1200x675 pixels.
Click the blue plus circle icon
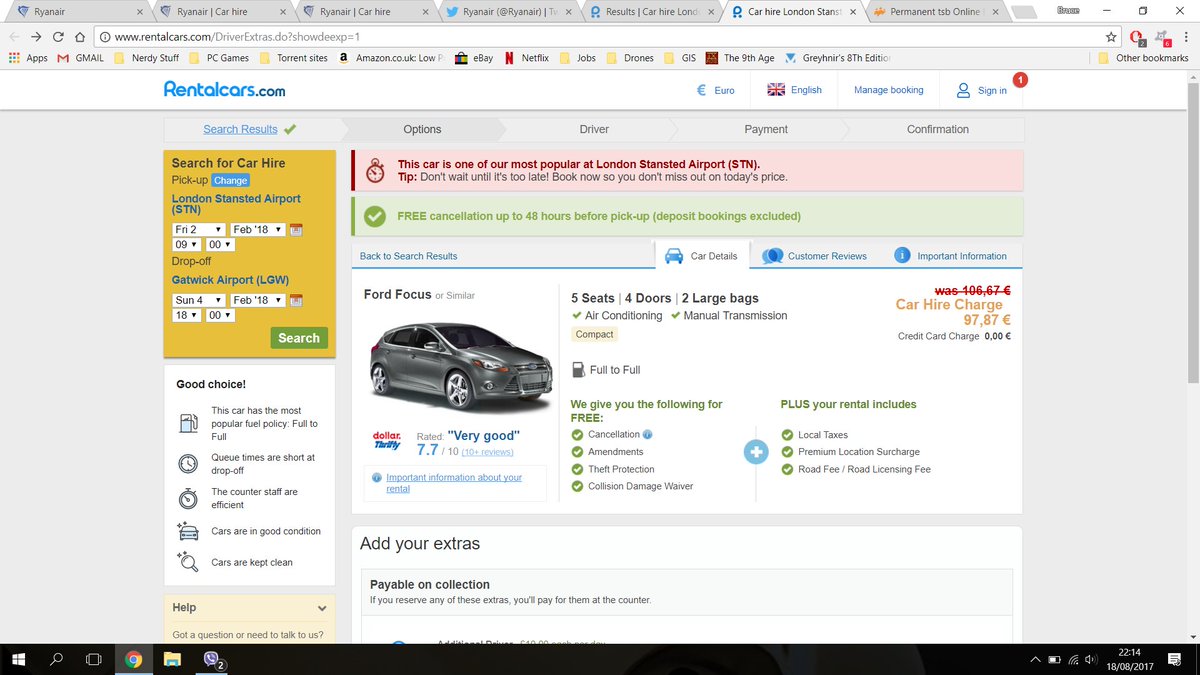tap(757, 453)
